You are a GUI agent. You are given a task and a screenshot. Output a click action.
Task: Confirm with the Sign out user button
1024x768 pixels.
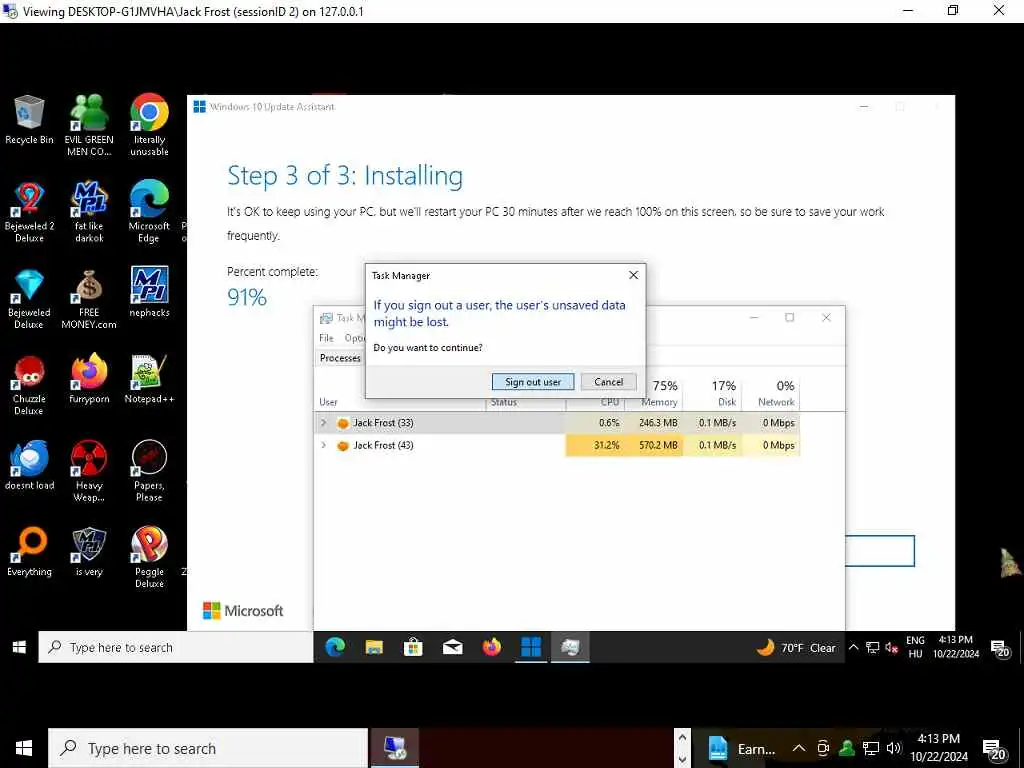[533, 382]
